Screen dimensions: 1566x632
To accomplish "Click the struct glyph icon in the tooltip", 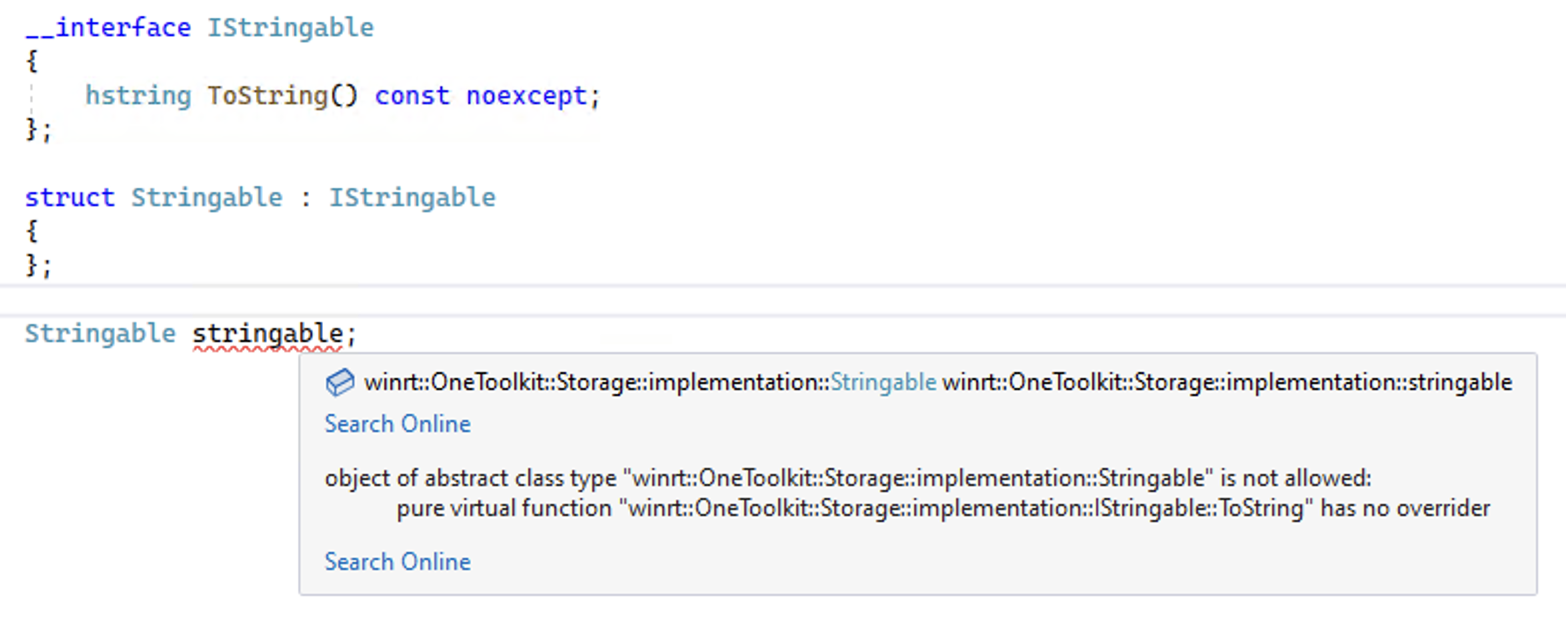I will click(x=340, y=382).
